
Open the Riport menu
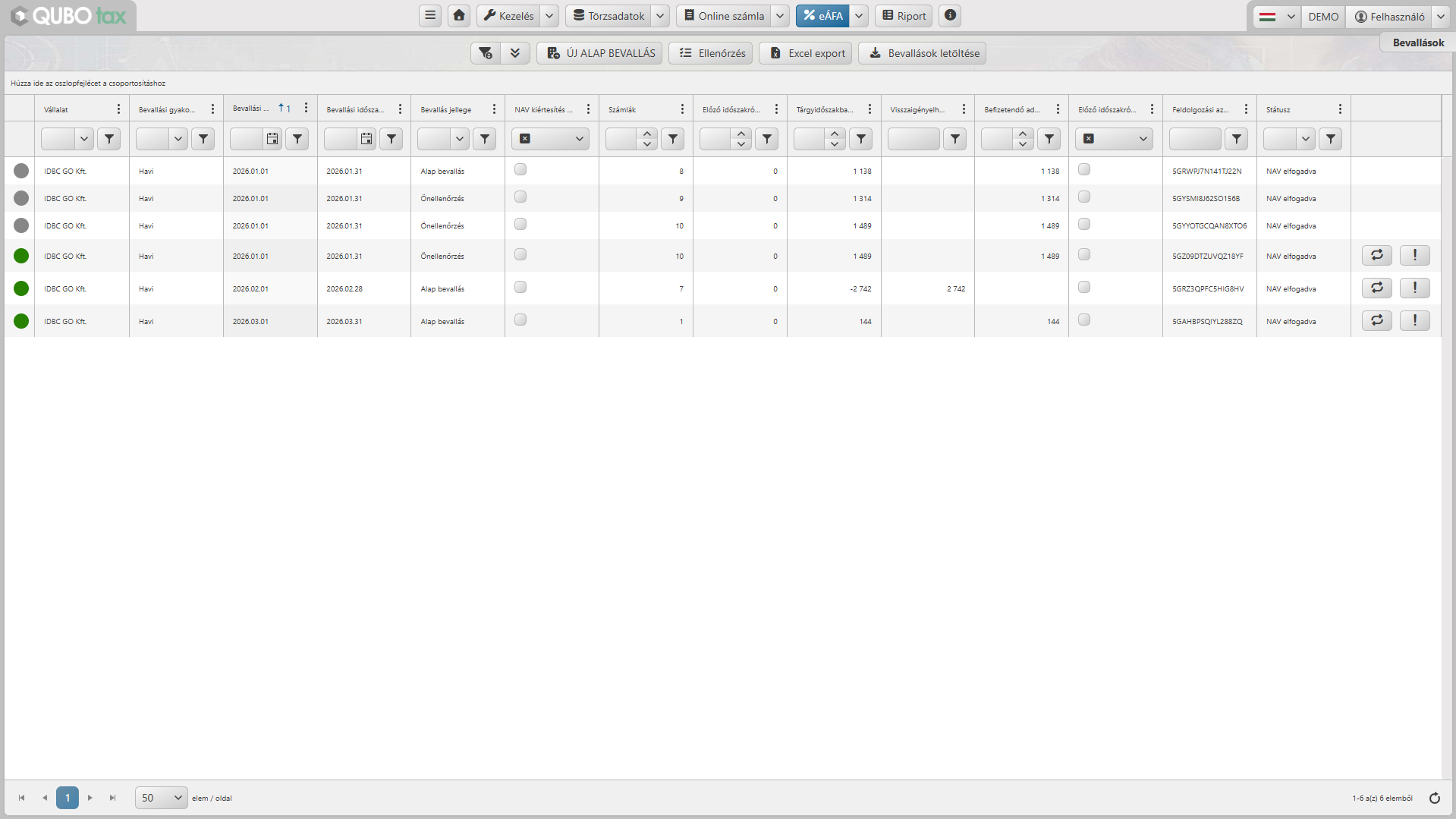coord(904,15)
